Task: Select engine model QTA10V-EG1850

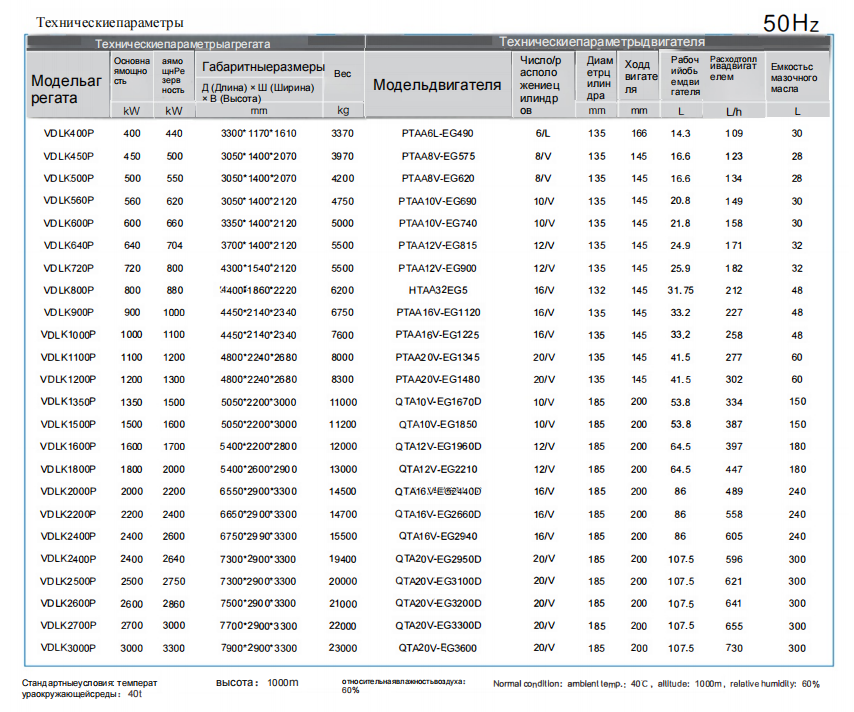Action: 437,424
